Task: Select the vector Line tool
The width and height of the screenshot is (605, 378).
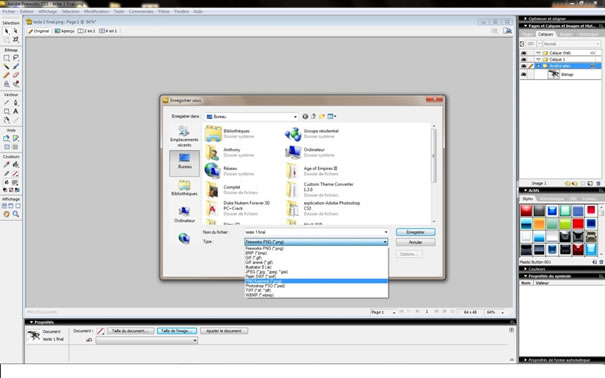Action: 7,103
